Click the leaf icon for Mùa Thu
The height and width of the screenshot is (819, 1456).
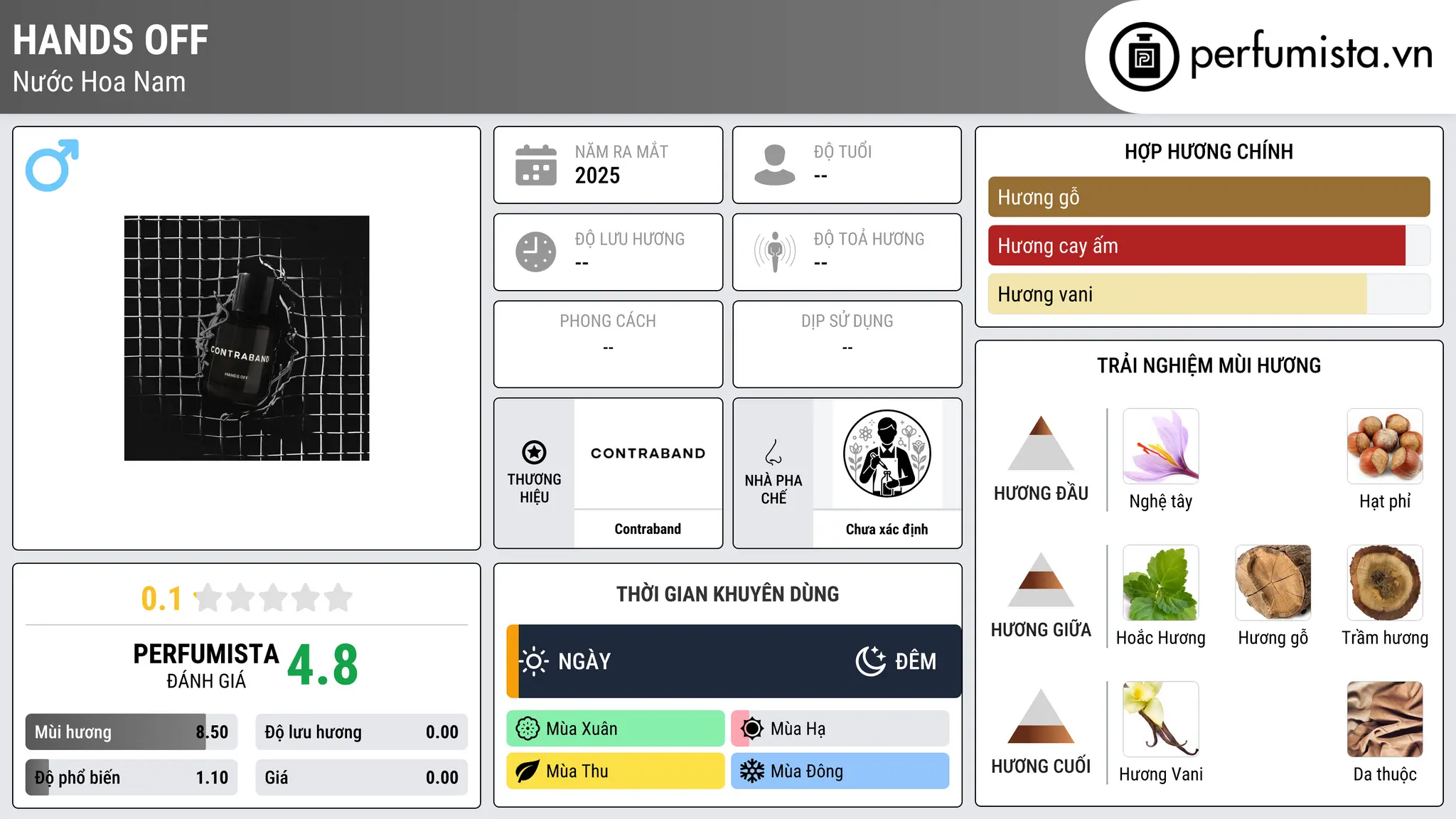click(x=528, y=771)
